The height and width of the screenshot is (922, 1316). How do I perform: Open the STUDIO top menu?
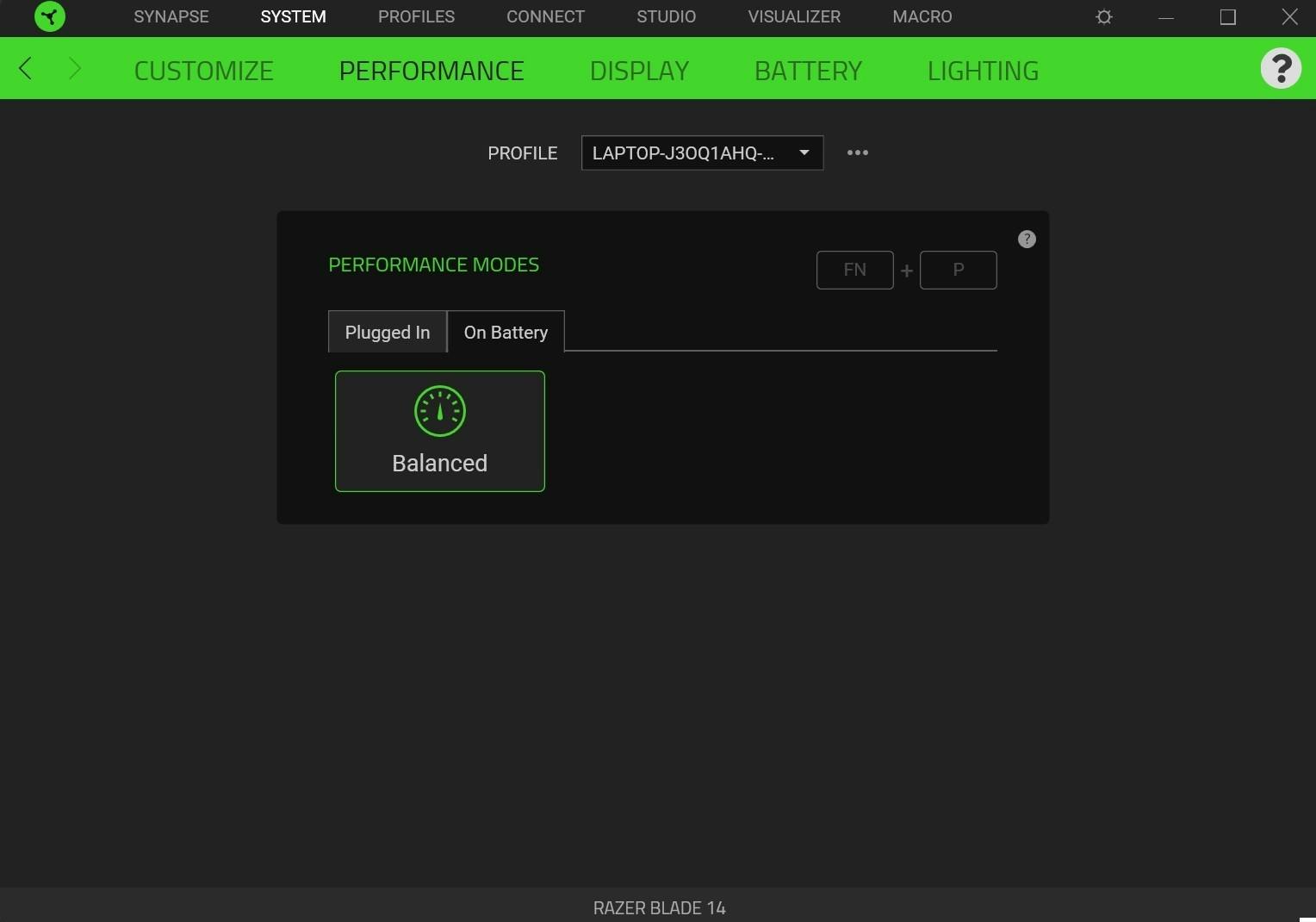666,16
